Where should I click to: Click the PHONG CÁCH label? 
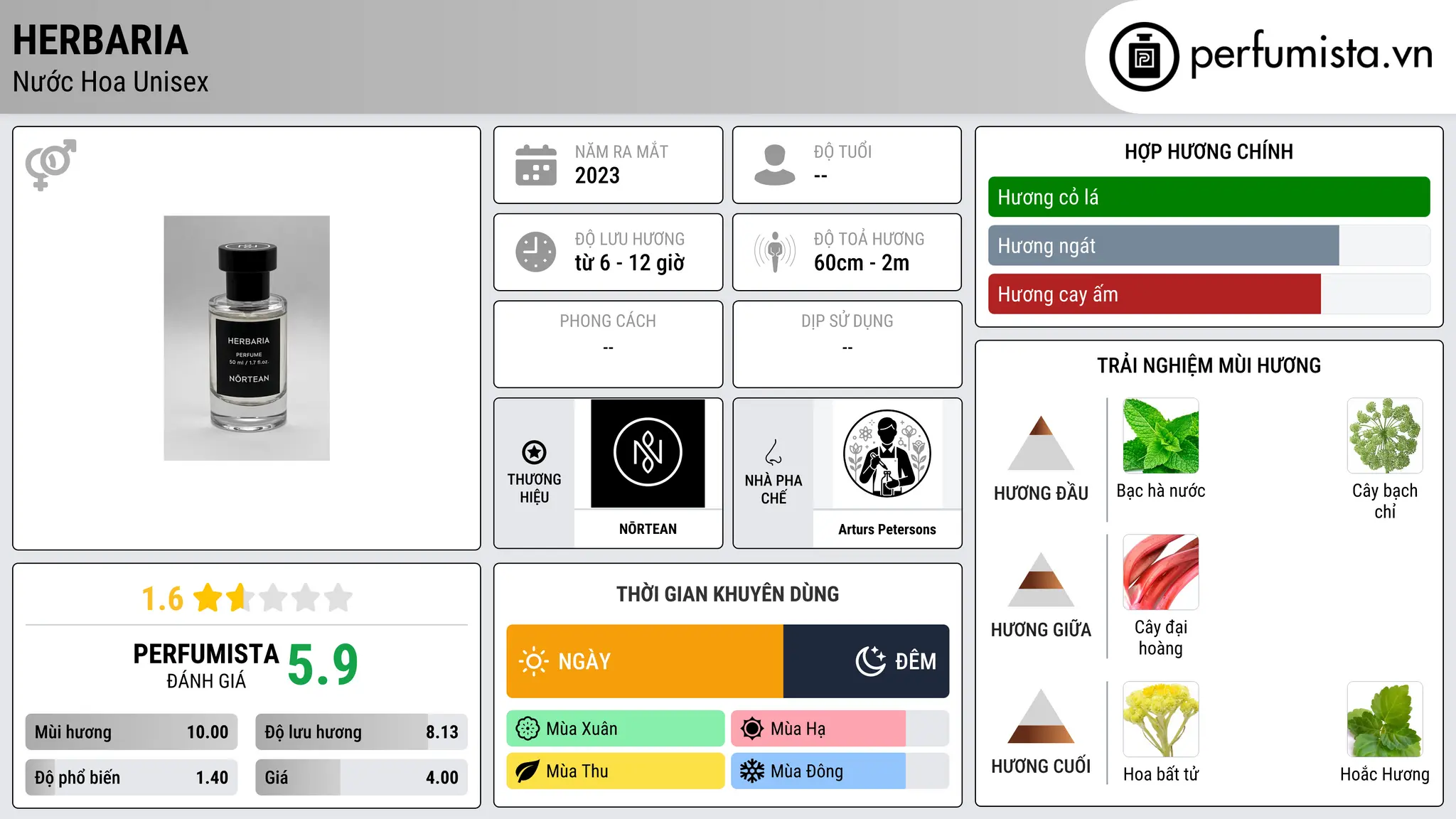click(x=608, y=321)
